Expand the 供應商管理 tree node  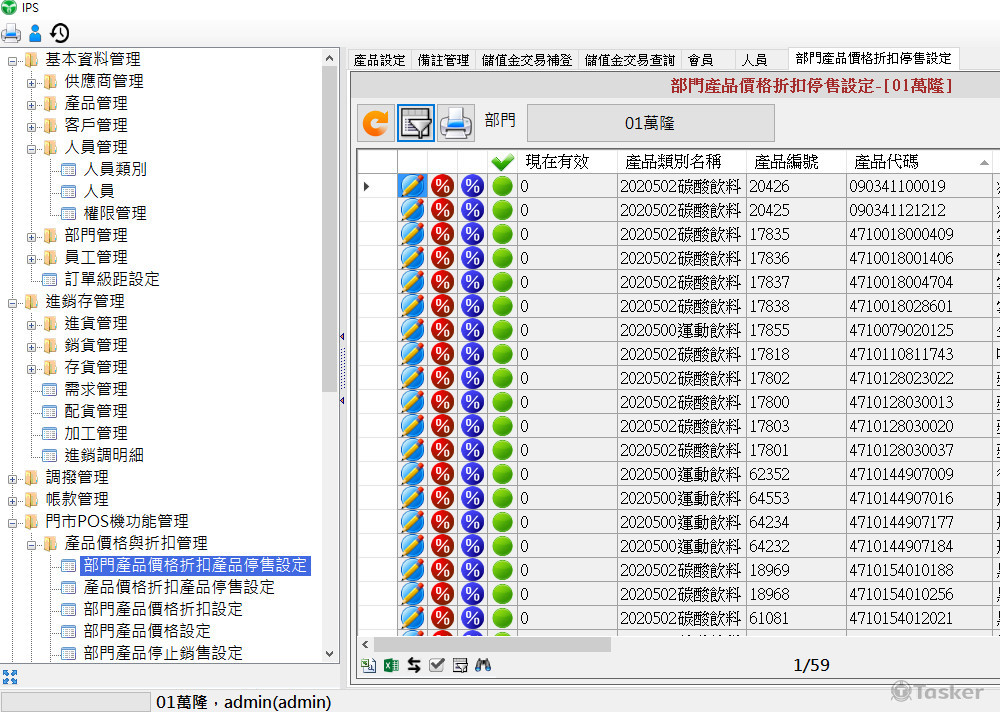[32, 81]
